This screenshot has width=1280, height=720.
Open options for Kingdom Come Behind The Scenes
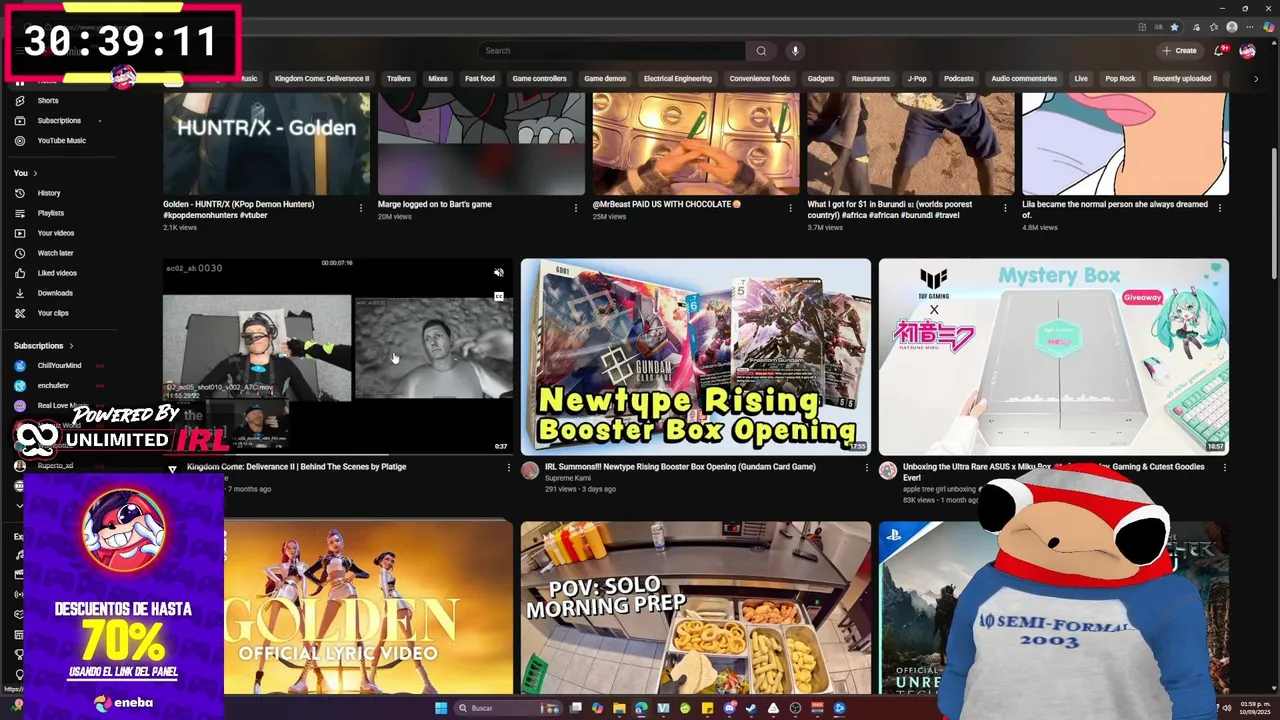(x=508, y=467)
